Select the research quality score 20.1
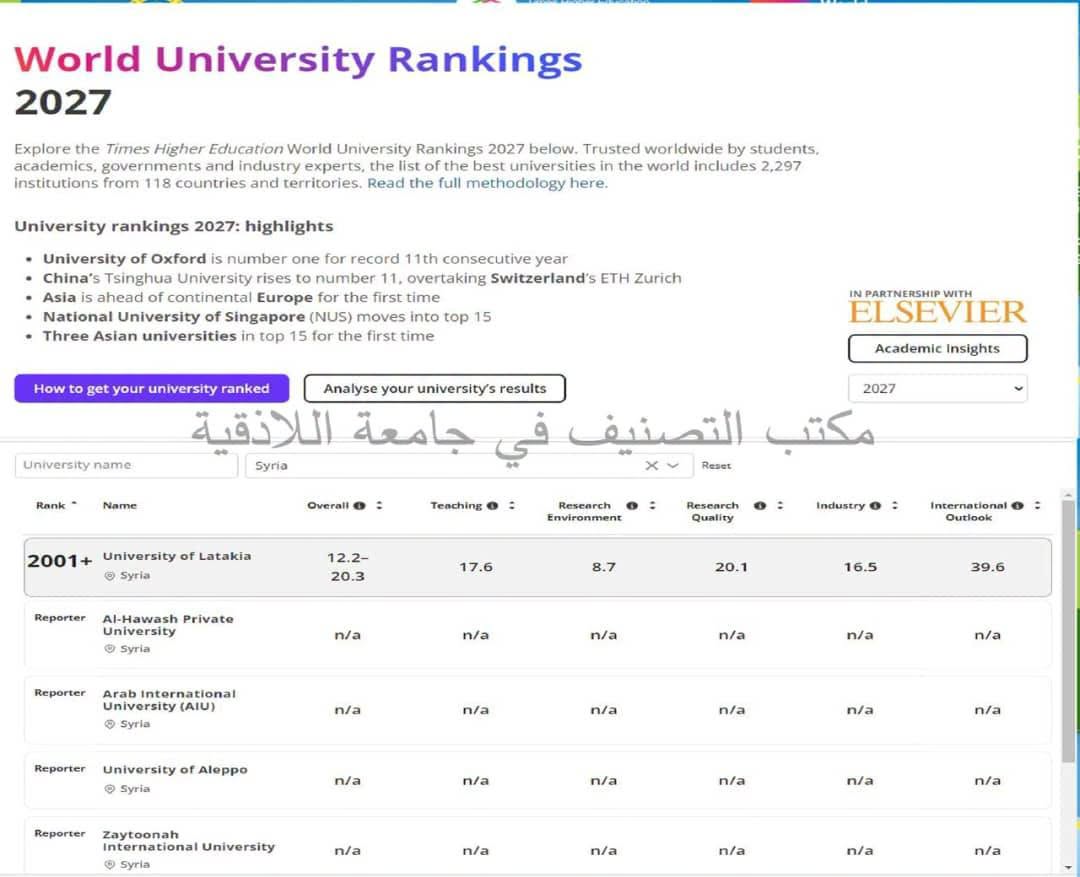The width and height of the screenshot is (1080, 877). coord(731,567)
